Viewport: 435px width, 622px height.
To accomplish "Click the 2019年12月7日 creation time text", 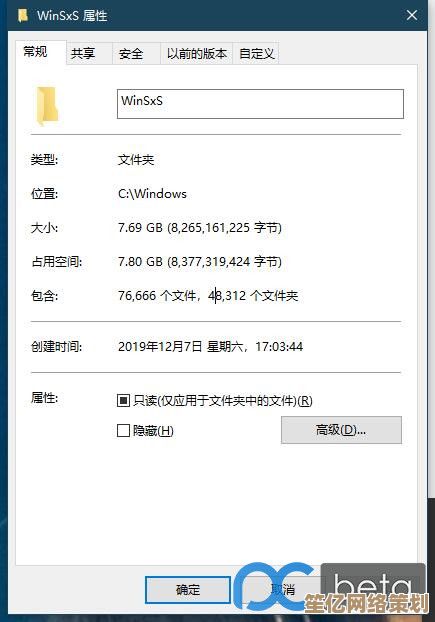I will coord(161,347).
